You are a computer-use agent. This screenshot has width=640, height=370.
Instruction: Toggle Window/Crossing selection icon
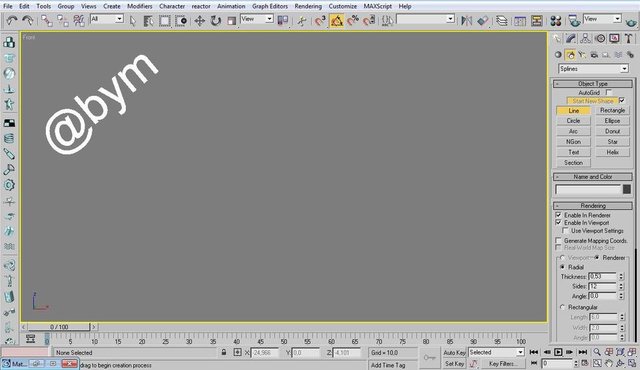tap(181, 20)
